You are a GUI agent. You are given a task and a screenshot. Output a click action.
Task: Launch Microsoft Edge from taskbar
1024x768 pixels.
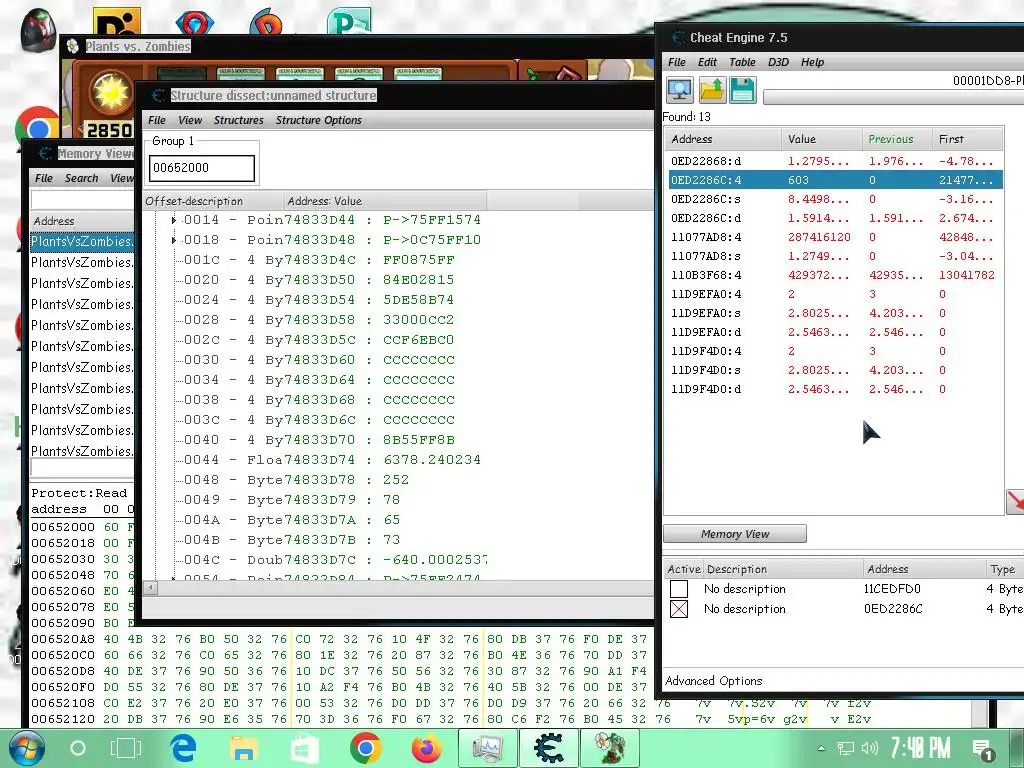(x=184, y=748)
